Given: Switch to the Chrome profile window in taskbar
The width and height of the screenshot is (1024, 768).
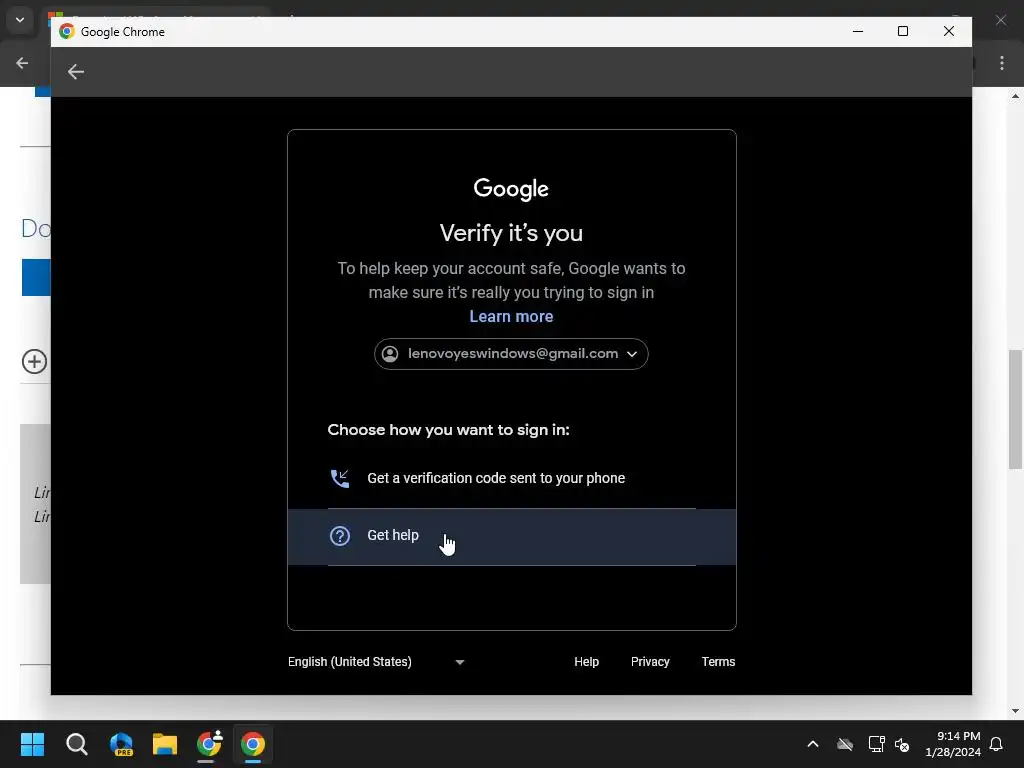Looking at the screenshot, I should point(209,744).
